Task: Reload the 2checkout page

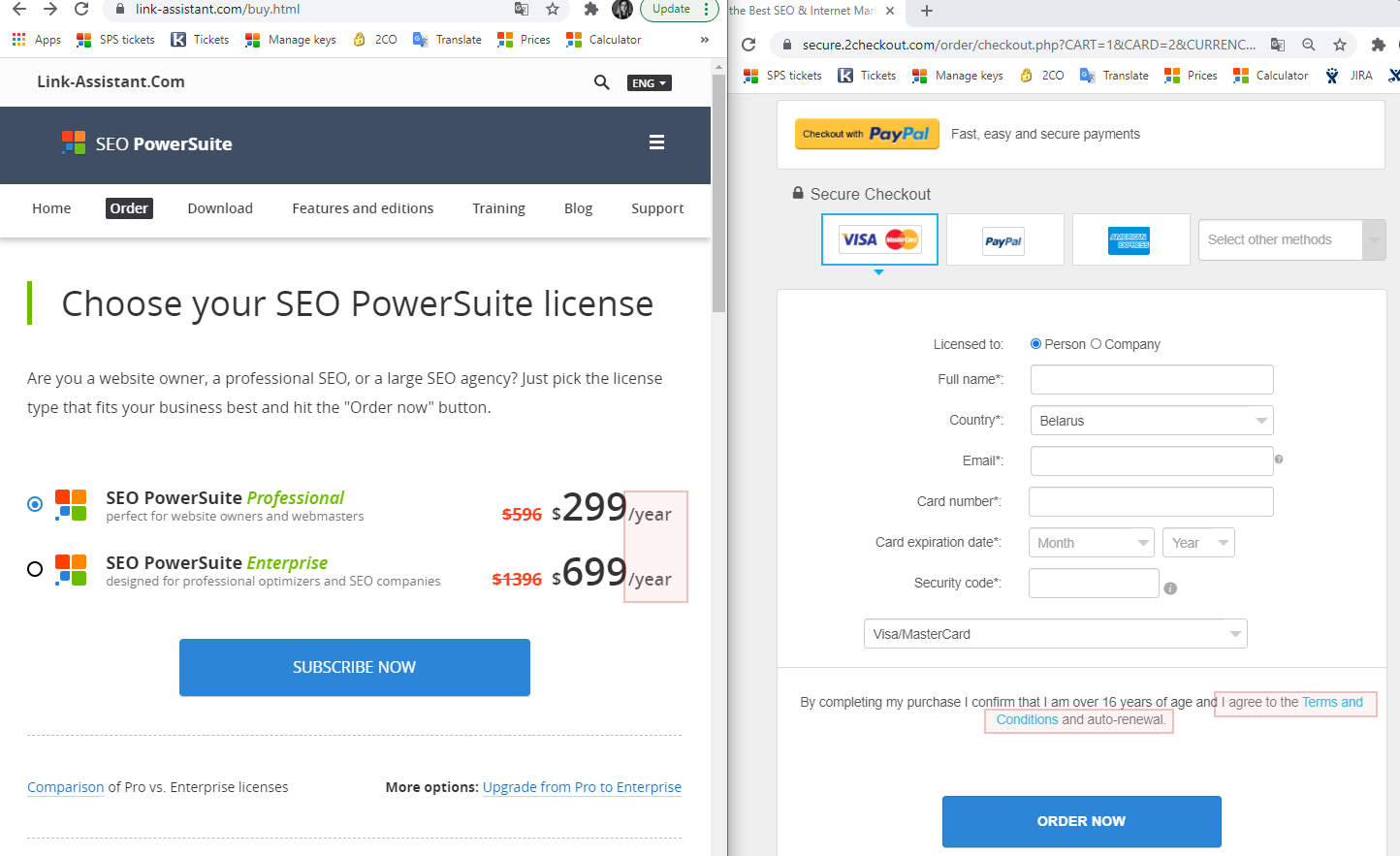Action: click(748, 45)
